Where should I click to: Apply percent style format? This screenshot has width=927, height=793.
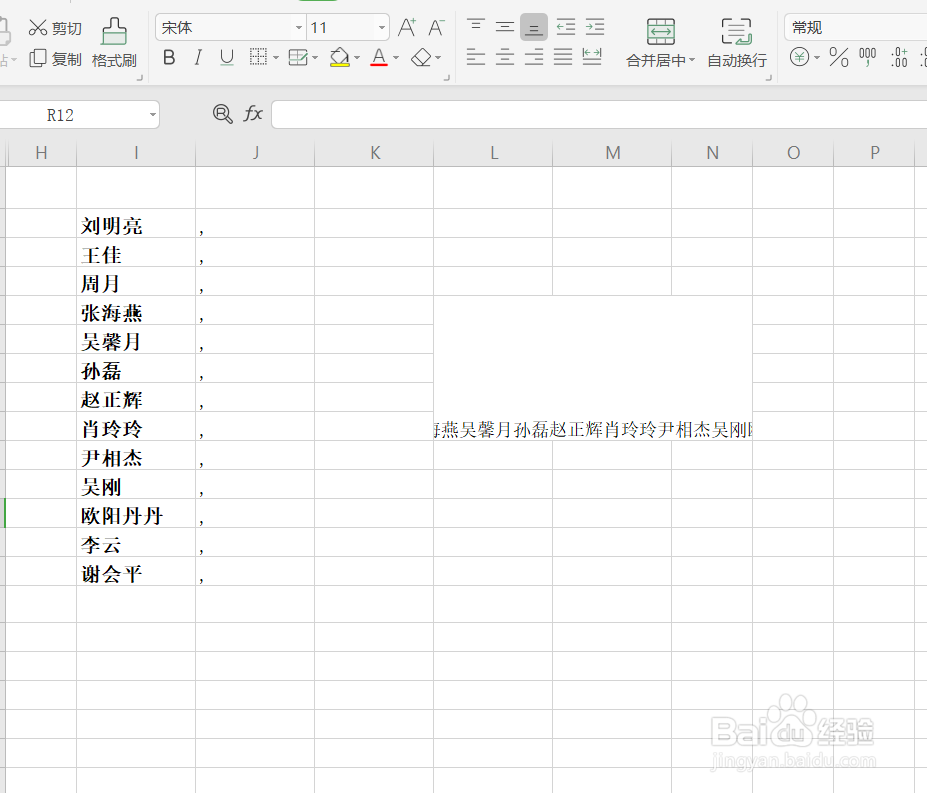(838, 57)
